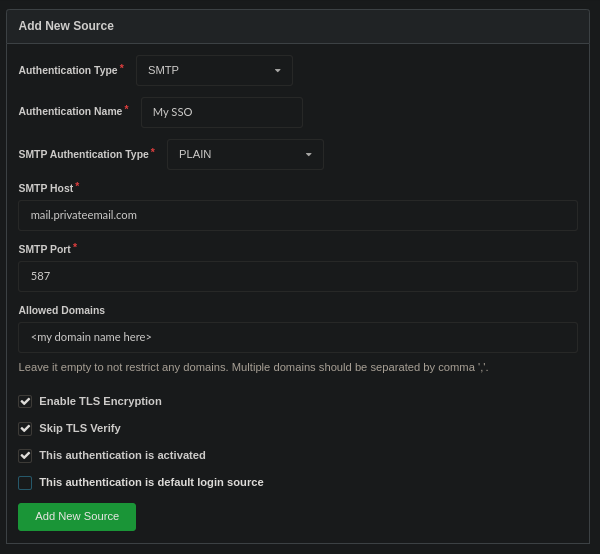Click the SMTP Authentication Type label
Viewport: 600px width, 554px height.
84,154
